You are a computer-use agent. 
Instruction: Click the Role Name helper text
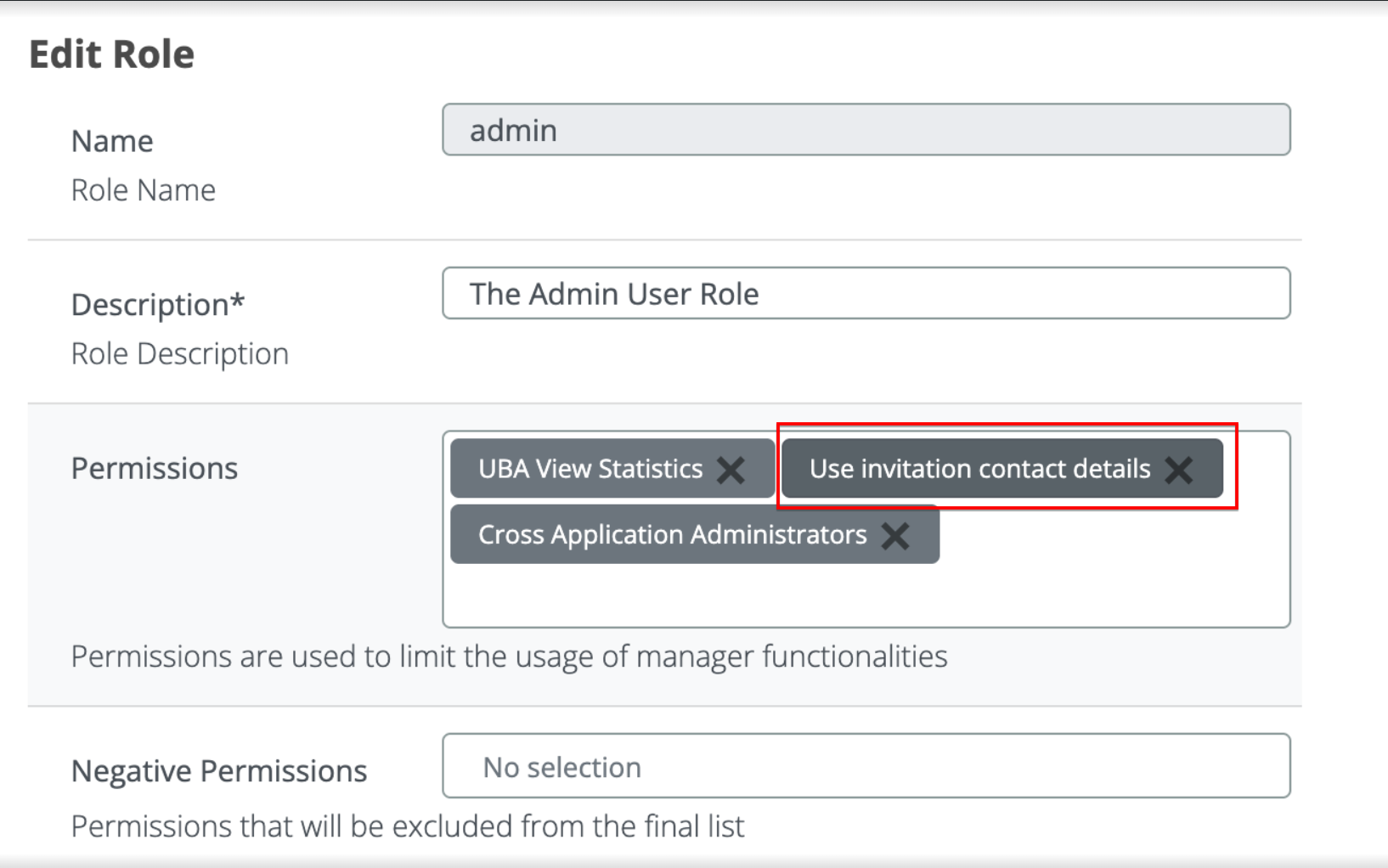(144, 190)
